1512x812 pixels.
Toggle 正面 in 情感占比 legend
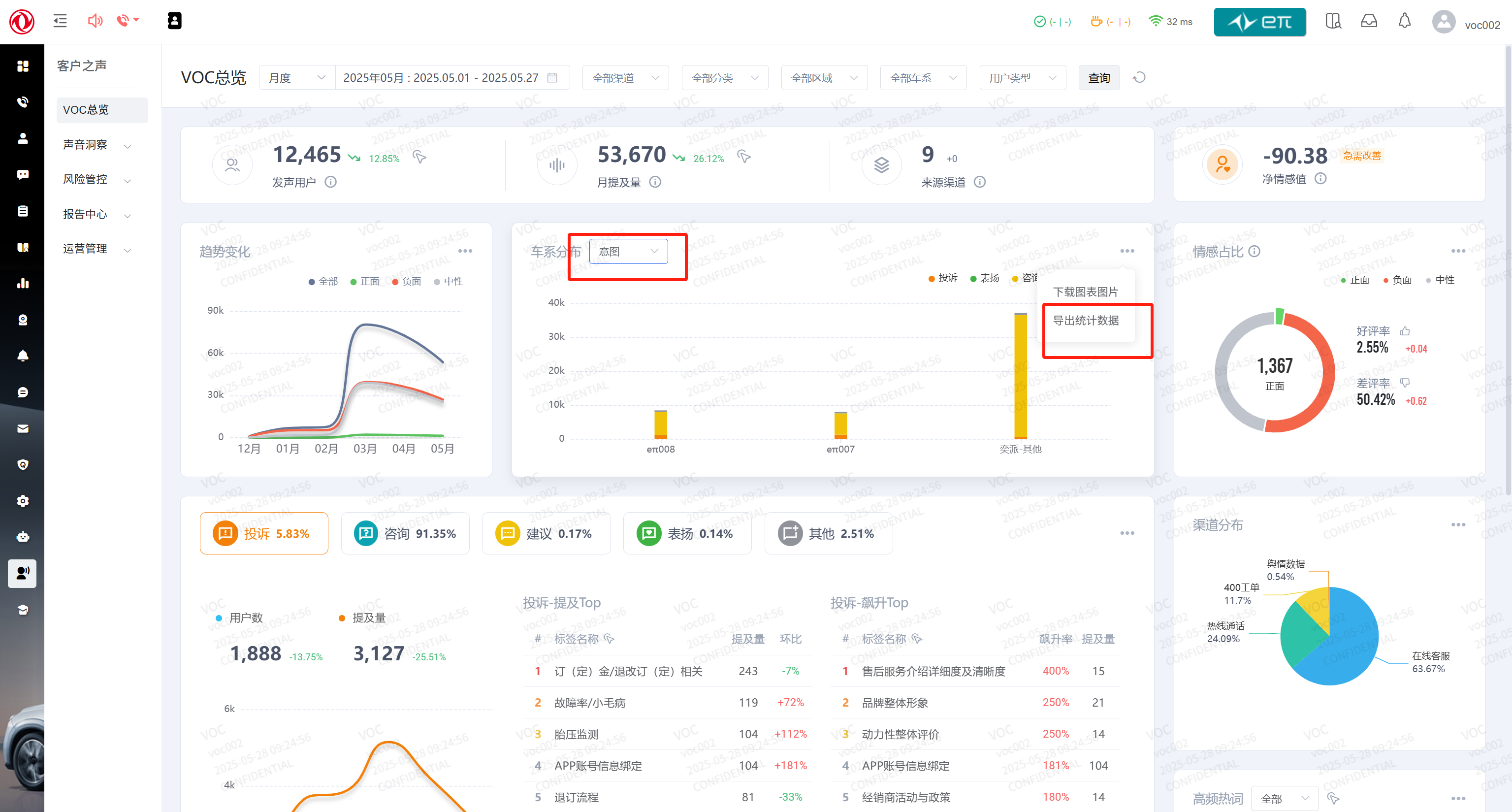1355,280
